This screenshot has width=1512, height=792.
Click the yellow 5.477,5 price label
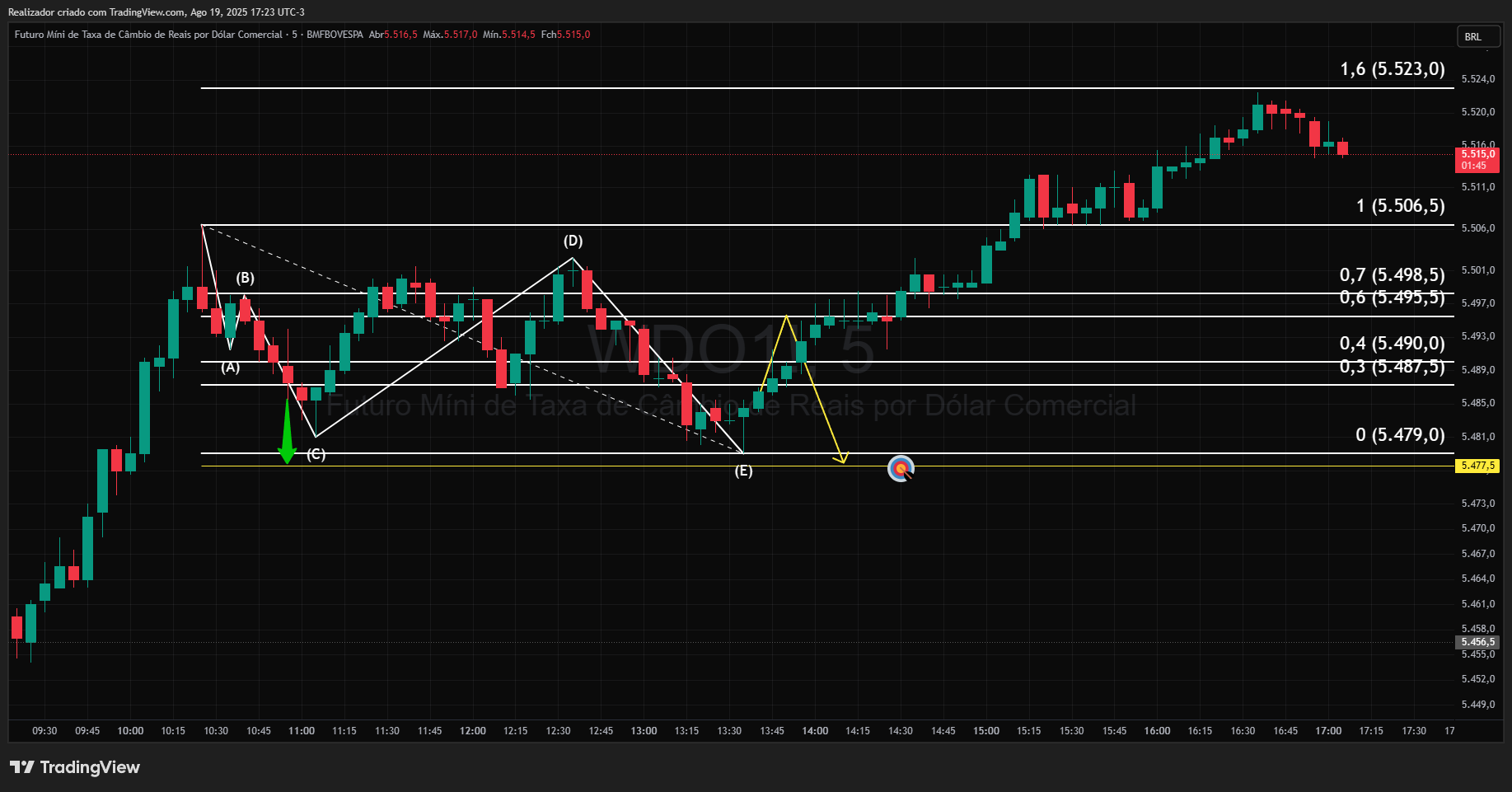click(x=1478, y=466)
